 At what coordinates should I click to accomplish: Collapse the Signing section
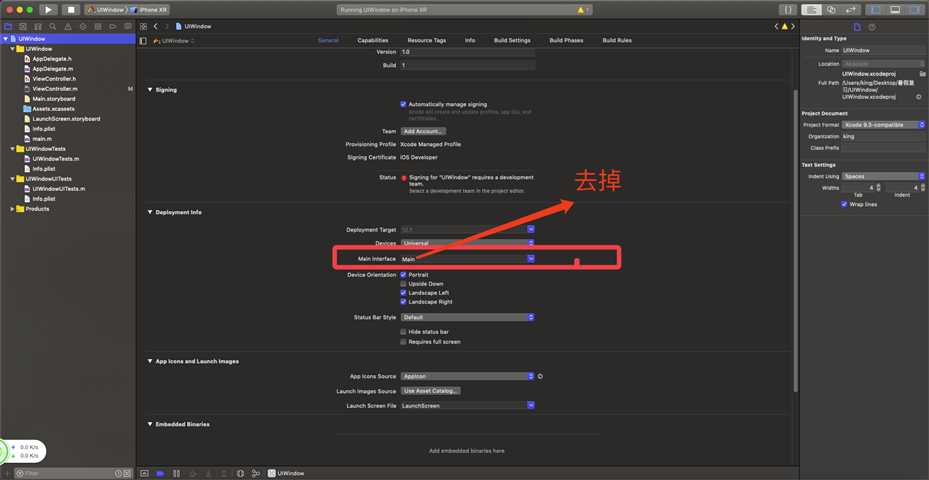[150, 90]
